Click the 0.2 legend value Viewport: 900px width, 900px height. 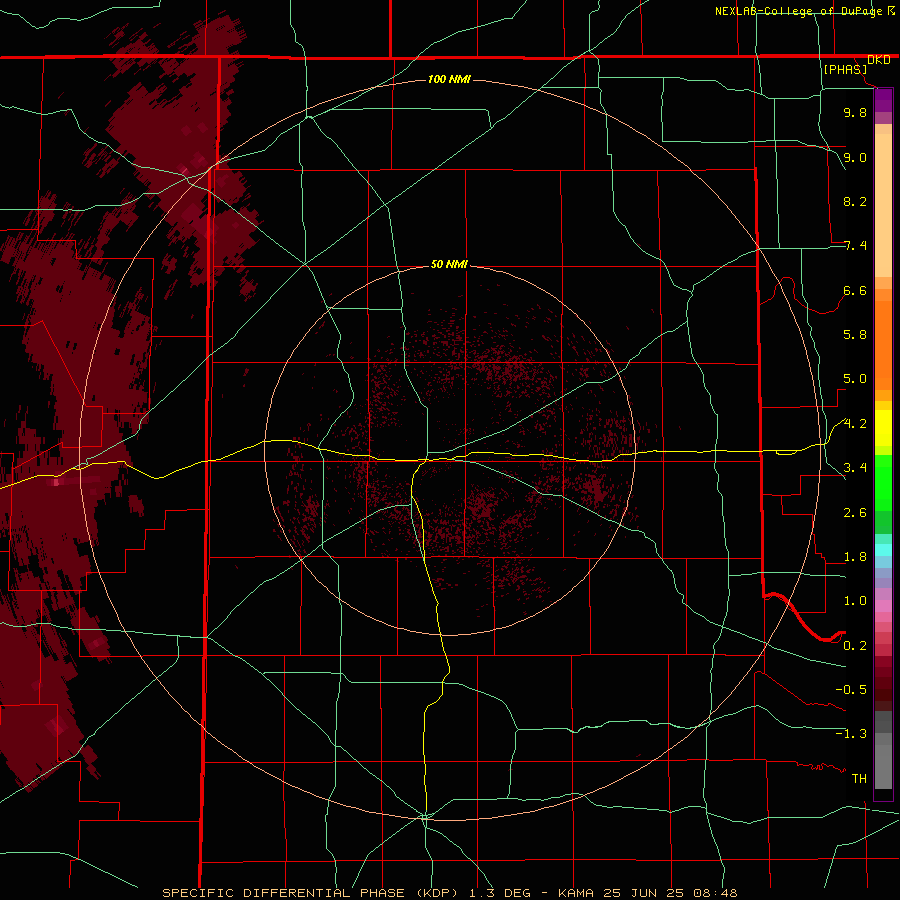855,646
